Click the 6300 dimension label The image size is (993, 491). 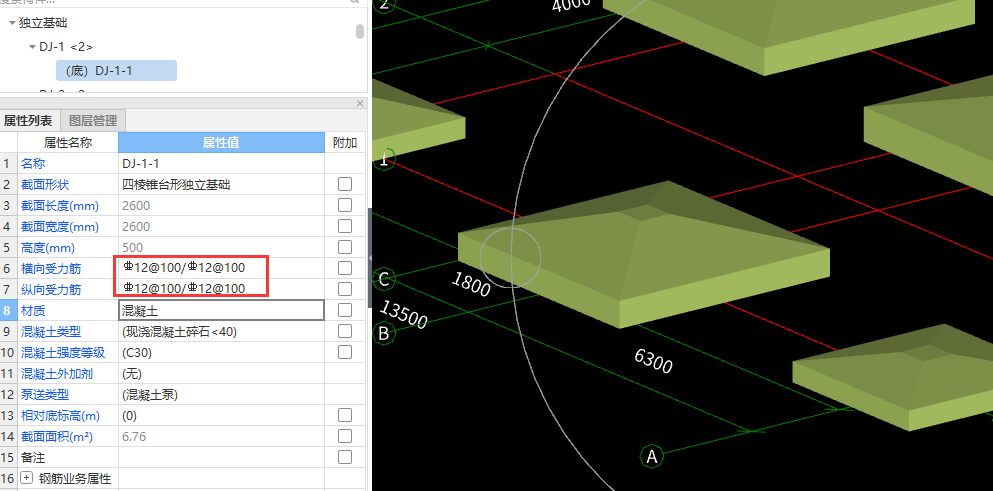tap(653, 360)
